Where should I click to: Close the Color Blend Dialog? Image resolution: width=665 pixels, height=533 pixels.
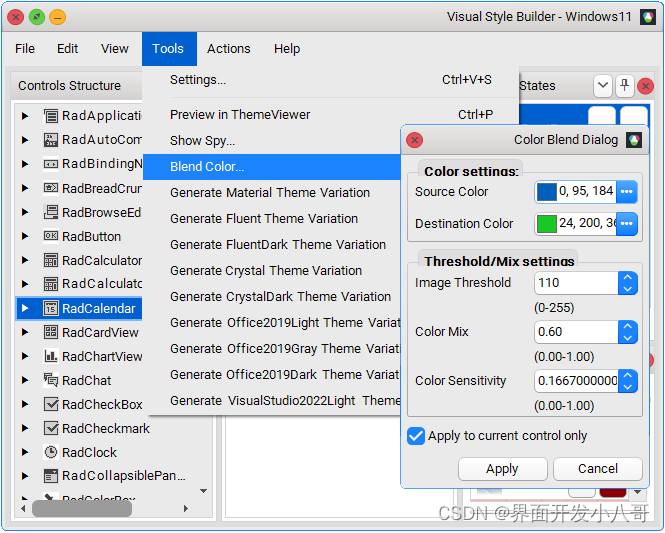pyautogui.click(x=414, y=140)
